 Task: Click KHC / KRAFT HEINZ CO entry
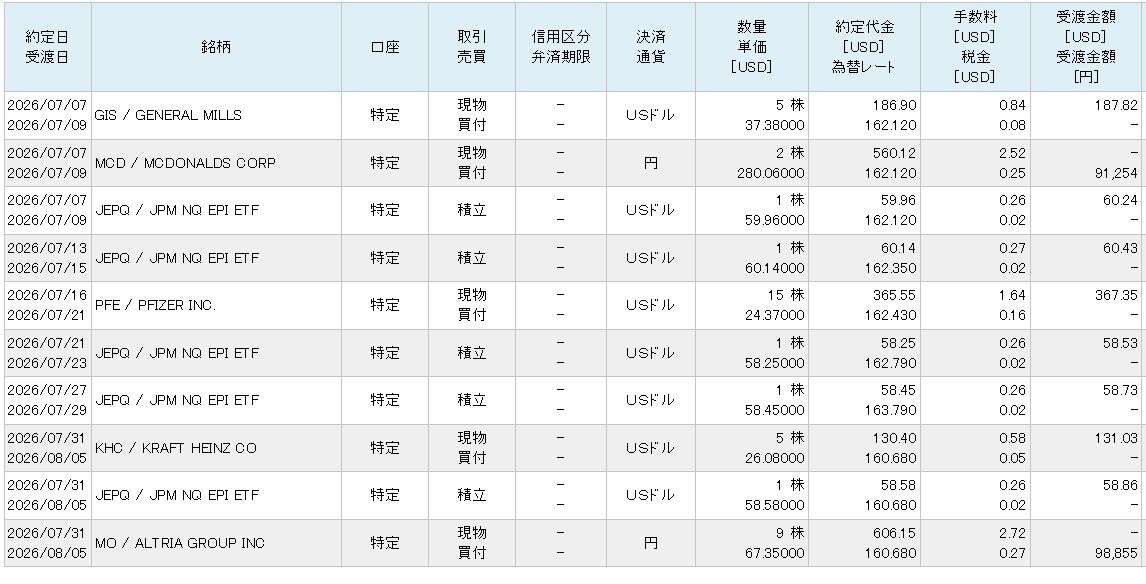(175, 448)
